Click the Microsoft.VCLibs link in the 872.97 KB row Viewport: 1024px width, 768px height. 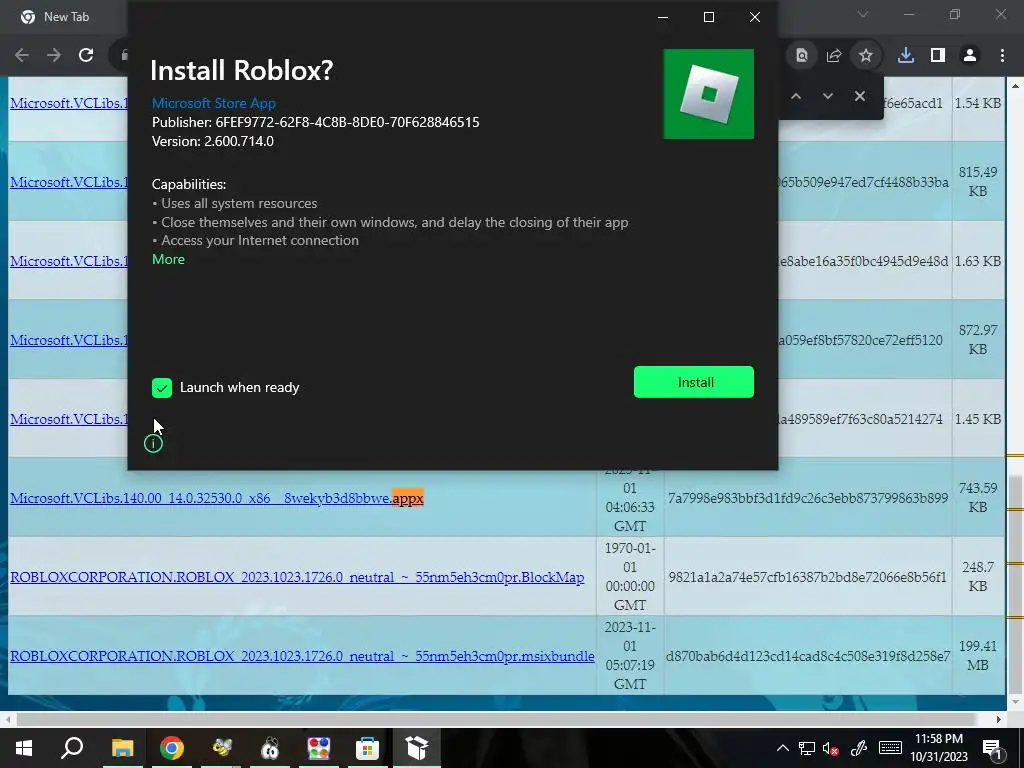[x=69, y=340]
